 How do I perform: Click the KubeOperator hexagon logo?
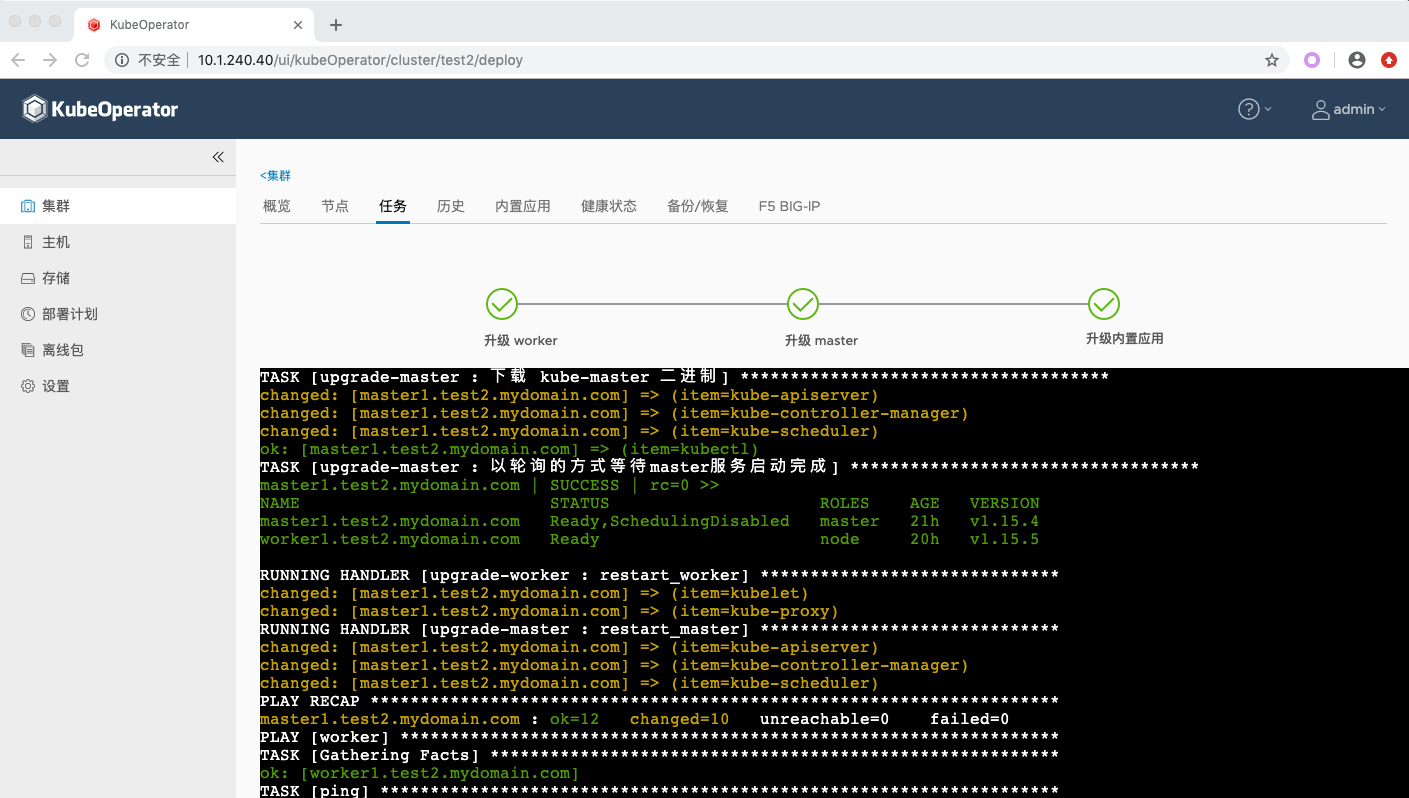tap(35, 108)
